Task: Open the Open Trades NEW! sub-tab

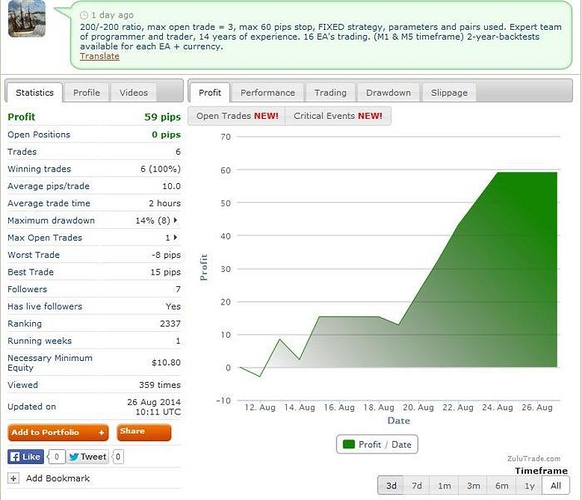Action: coord(237,116)
